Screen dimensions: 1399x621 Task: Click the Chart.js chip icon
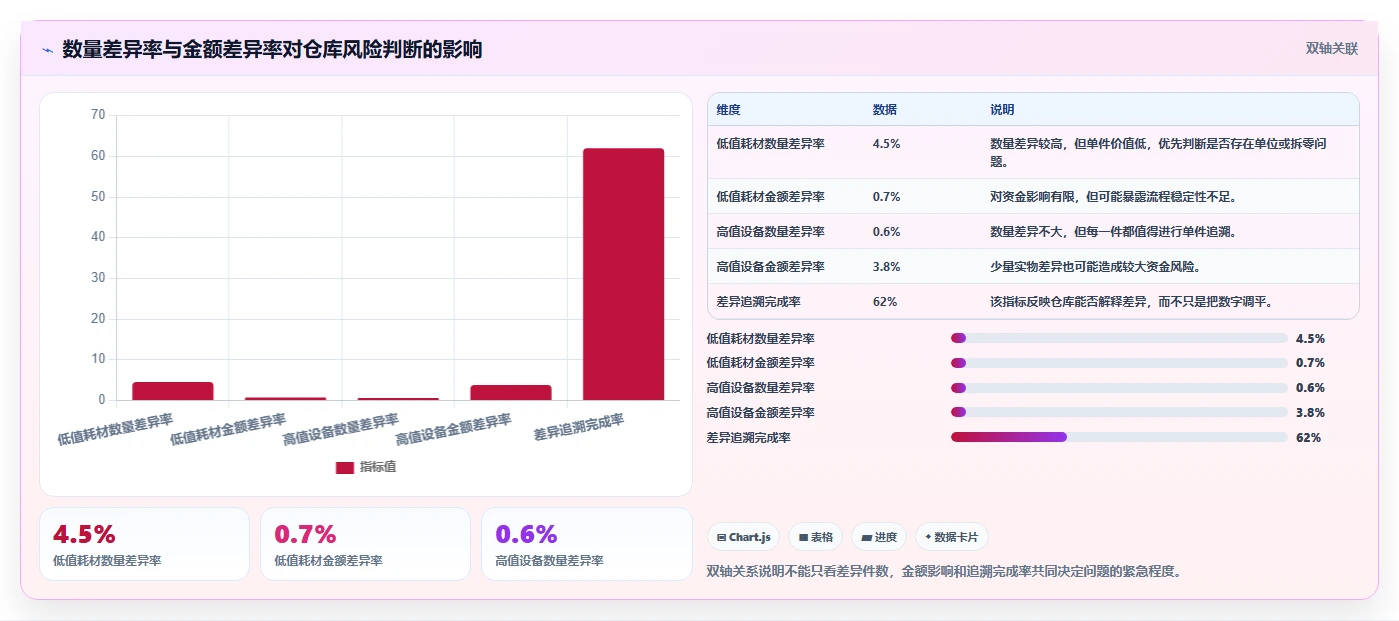tap(721, 537)
